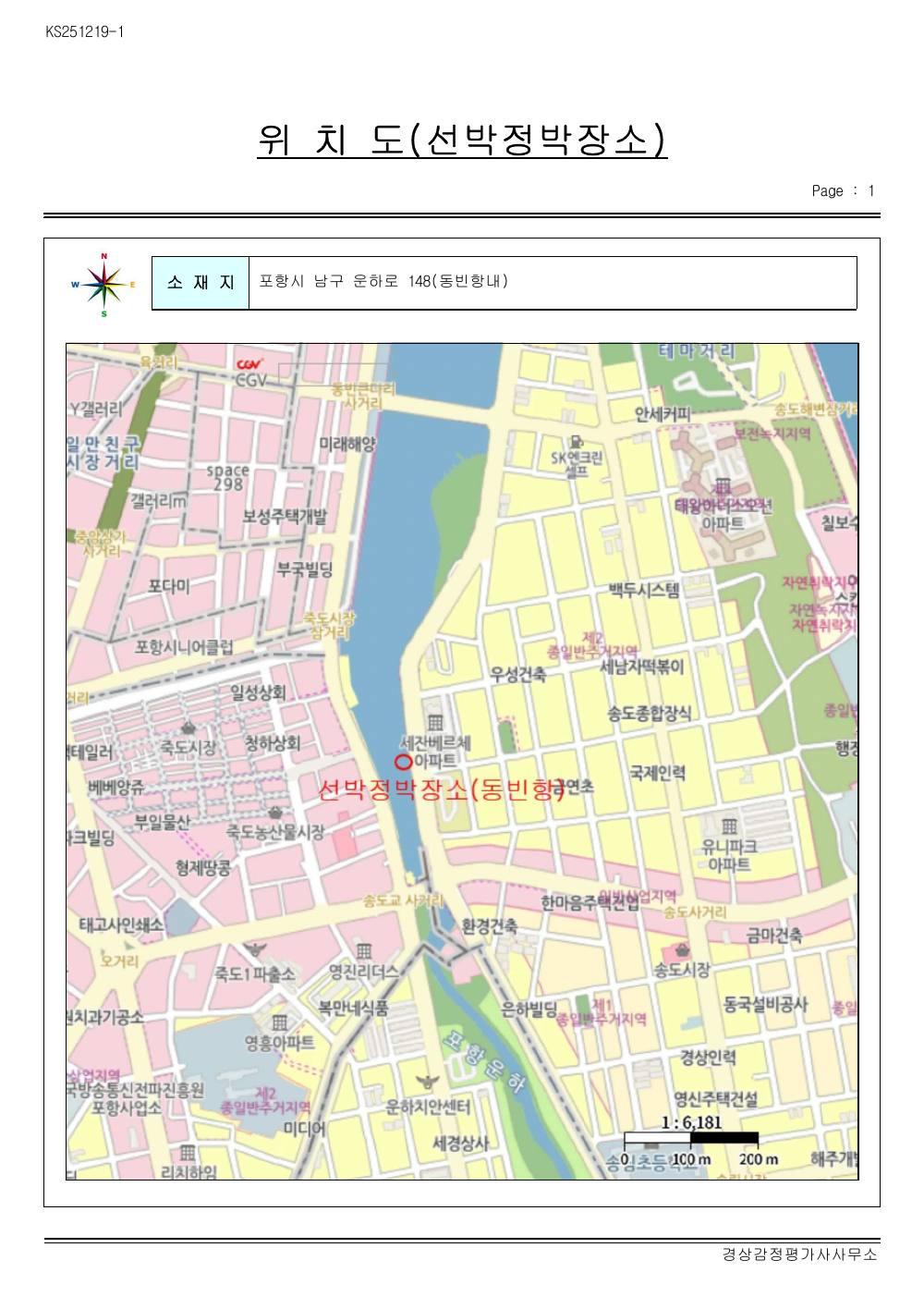Click the address field 포항시 남구 운하로 148
Screen dimensions: 924x1309
(553, 283)
